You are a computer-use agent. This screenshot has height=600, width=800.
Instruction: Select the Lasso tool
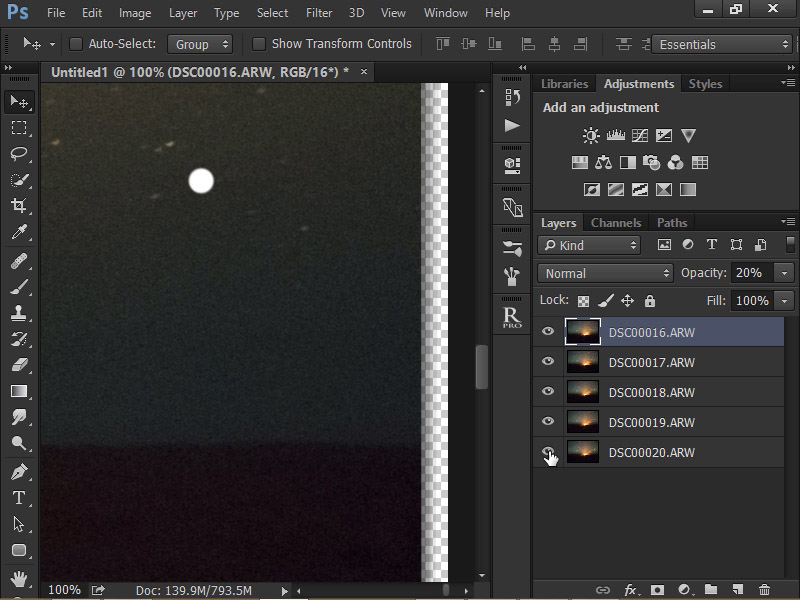tap(19, 154)
